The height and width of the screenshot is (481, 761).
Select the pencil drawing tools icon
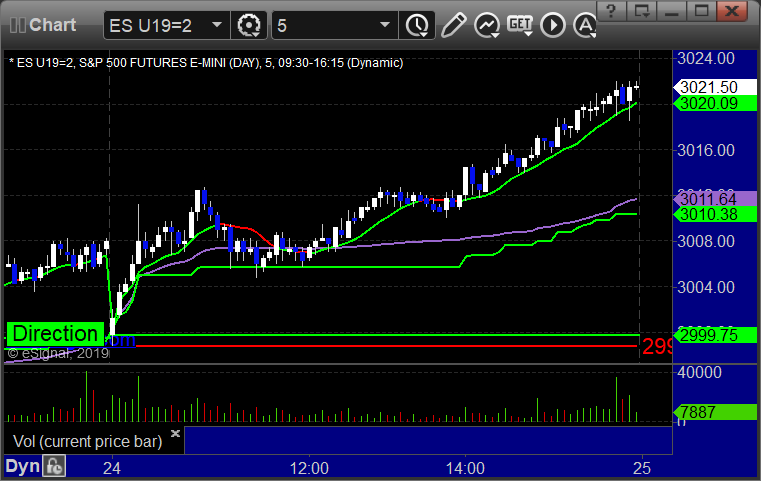453,23
